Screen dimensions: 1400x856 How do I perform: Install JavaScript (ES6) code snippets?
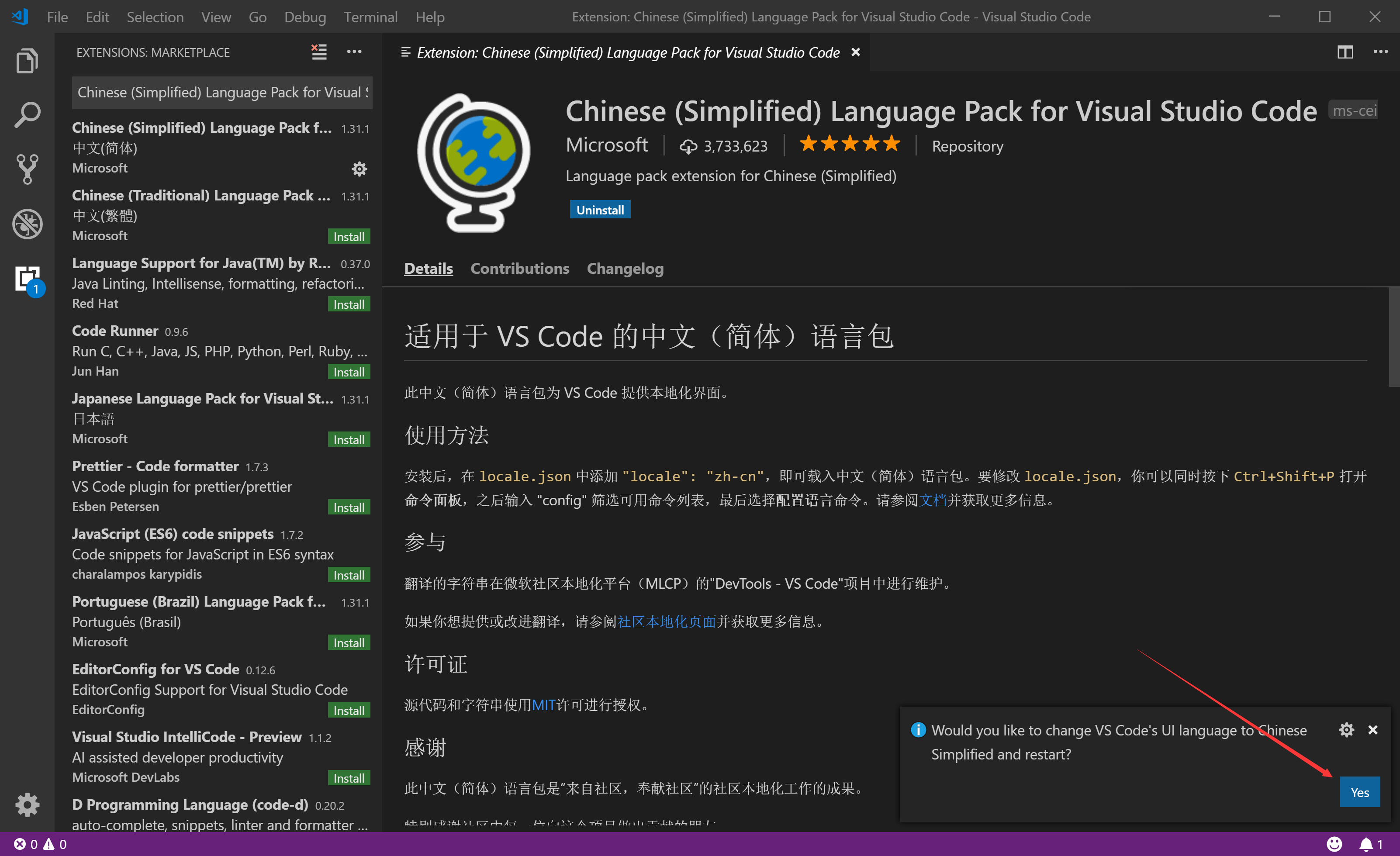pyautogui.click(x=349, y=574)
